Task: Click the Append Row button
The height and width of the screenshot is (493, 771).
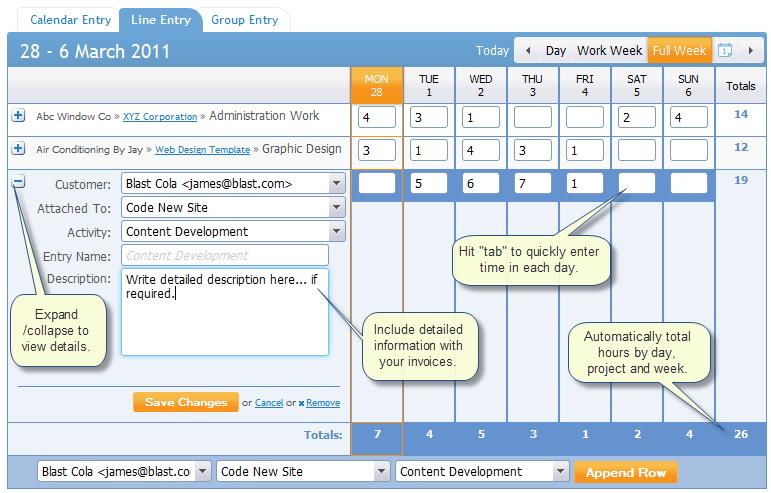Action: coord(625,472)
